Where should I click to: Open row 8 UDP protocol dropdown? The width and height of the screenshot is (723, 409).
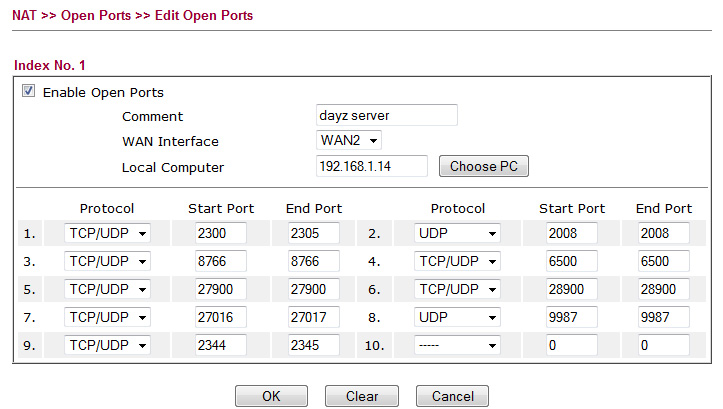click(x=457, y=317)
